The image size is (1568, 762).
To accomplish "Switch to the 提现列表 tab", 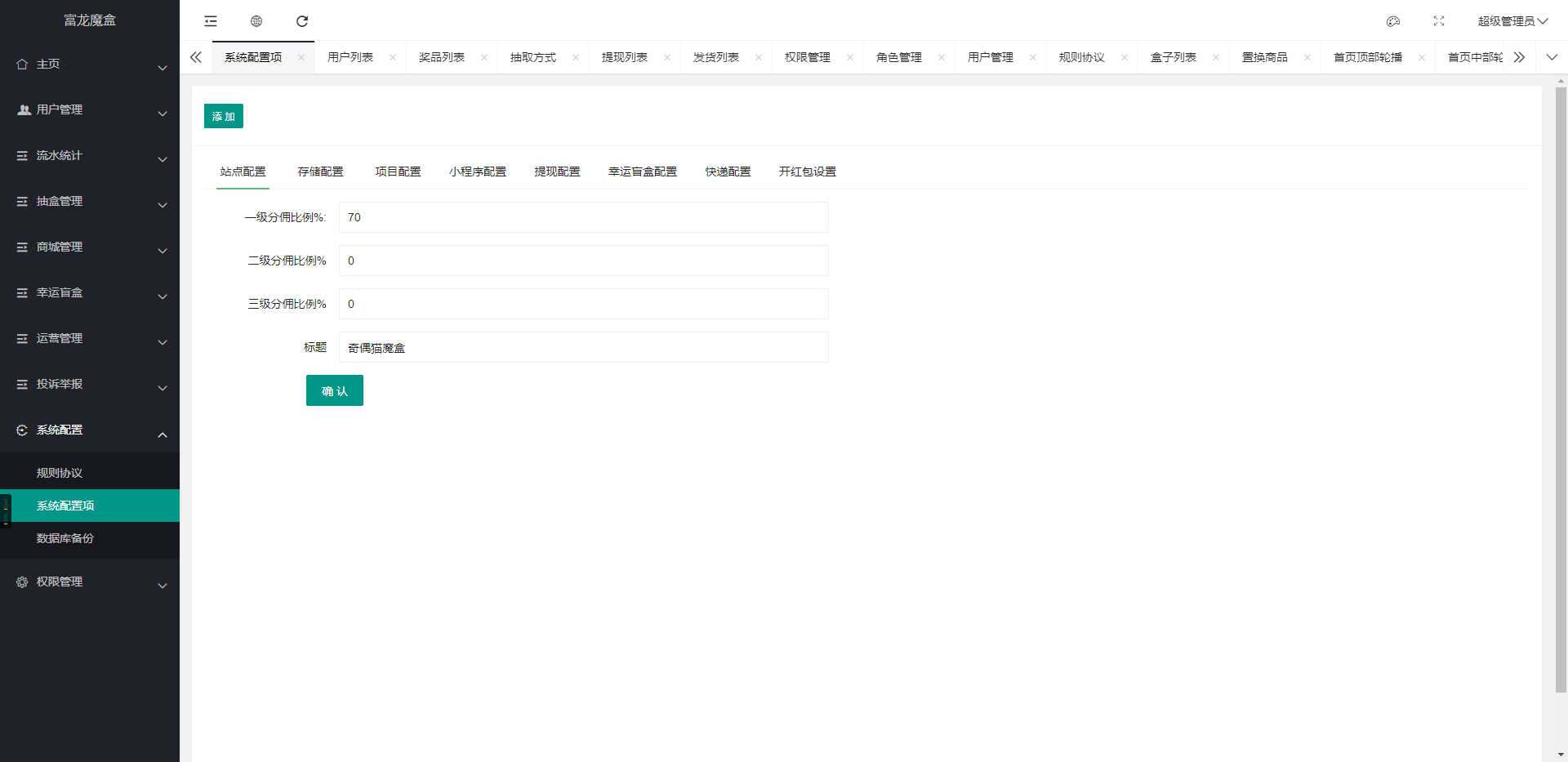I will pos(625,57).
